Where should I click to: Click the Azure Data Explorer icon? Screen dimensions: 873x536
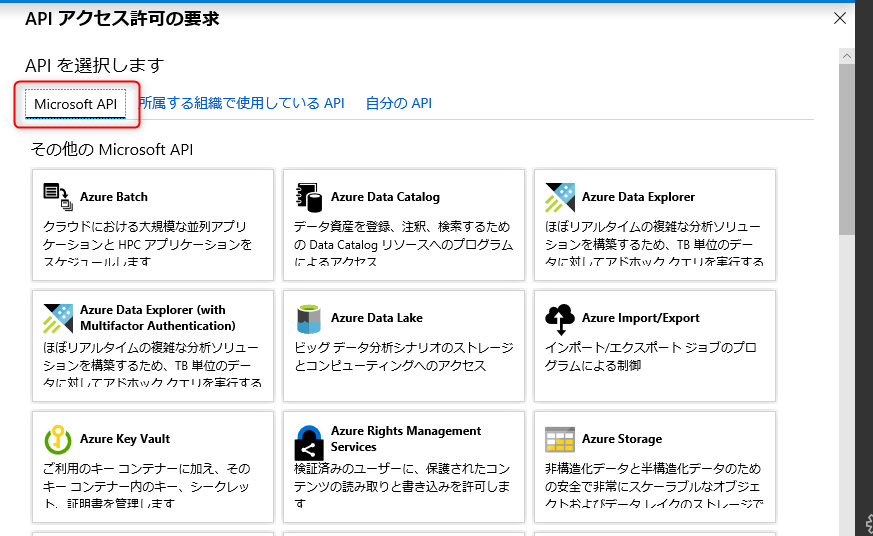[560, 197]
